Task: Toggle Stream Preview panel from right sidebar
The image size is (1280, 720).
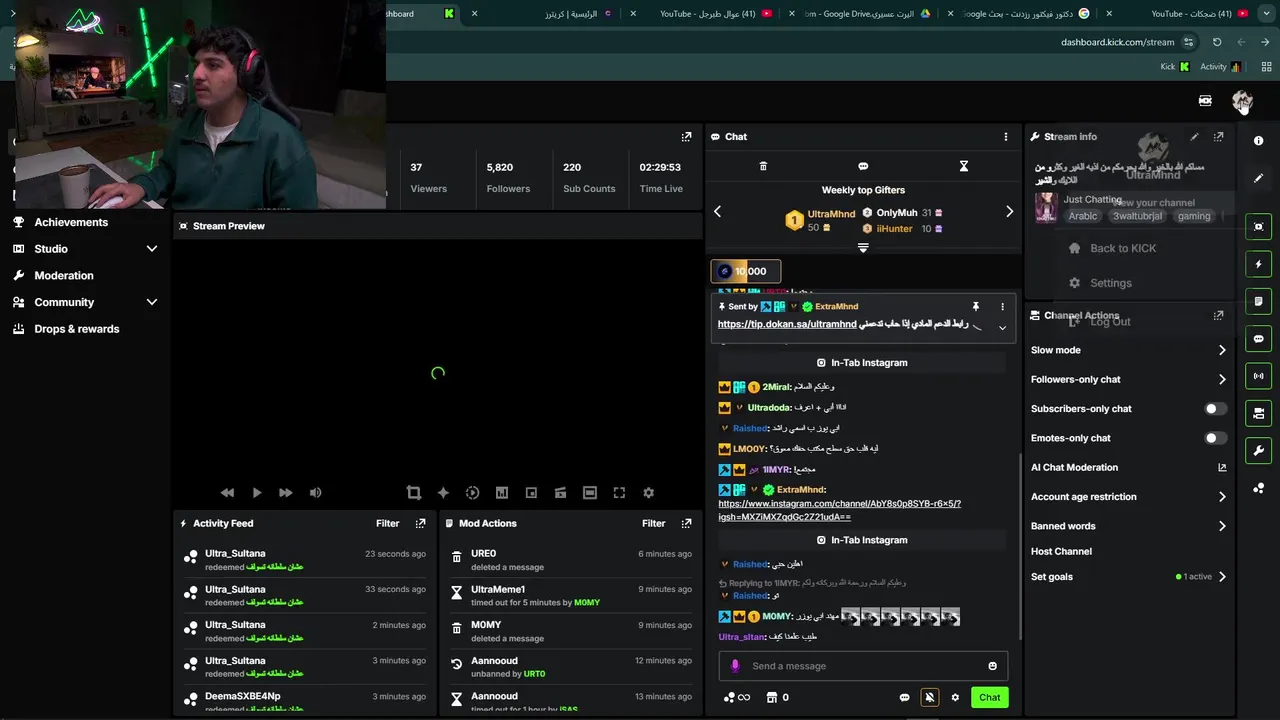Action: [x=1259, y=227]
